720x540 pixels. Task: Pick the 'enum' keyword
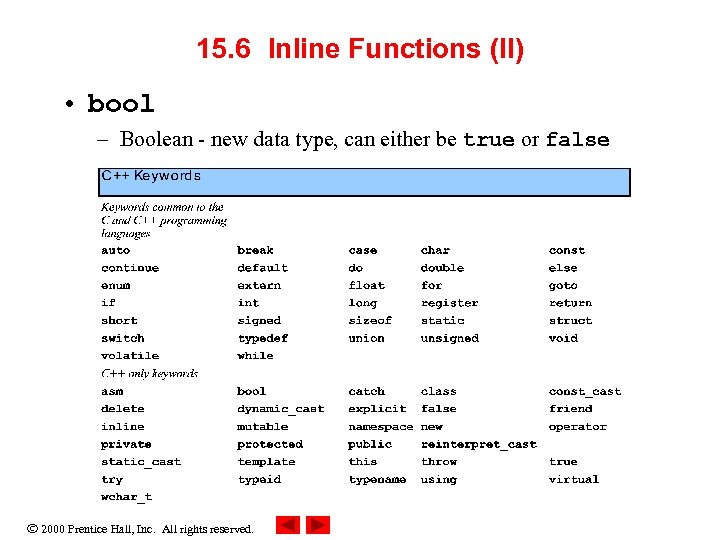point(116,286)
